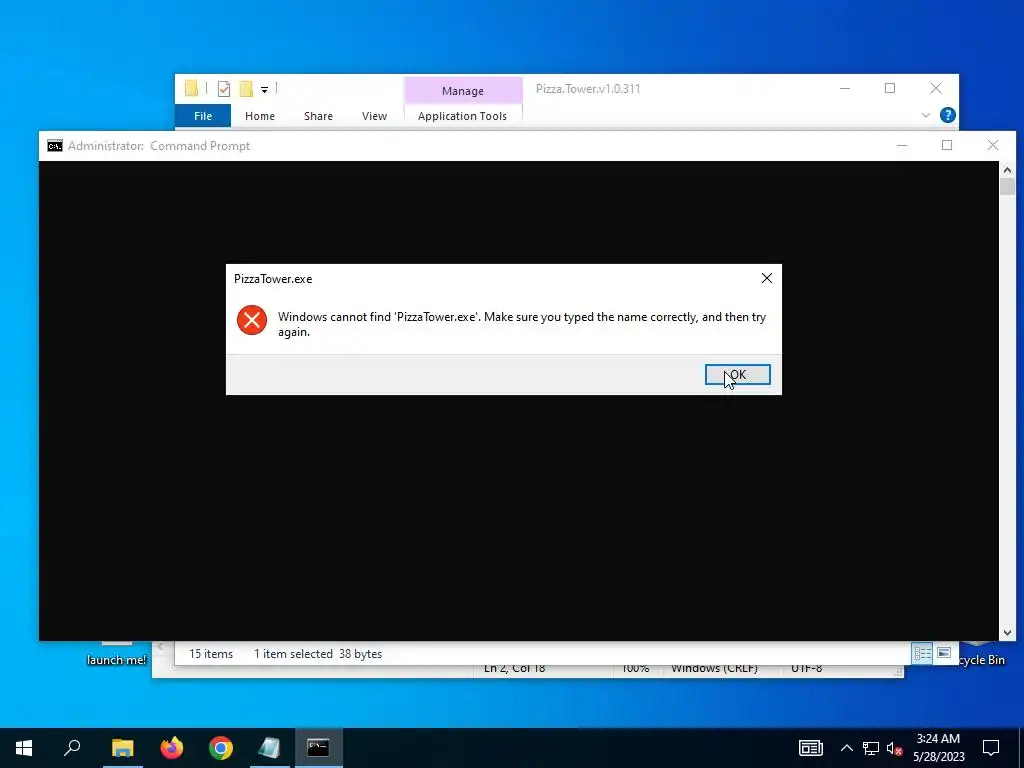Click Command Prompt scroll up arrow
Viewport: 1024px width, 768px height.
pos(1007,170)
